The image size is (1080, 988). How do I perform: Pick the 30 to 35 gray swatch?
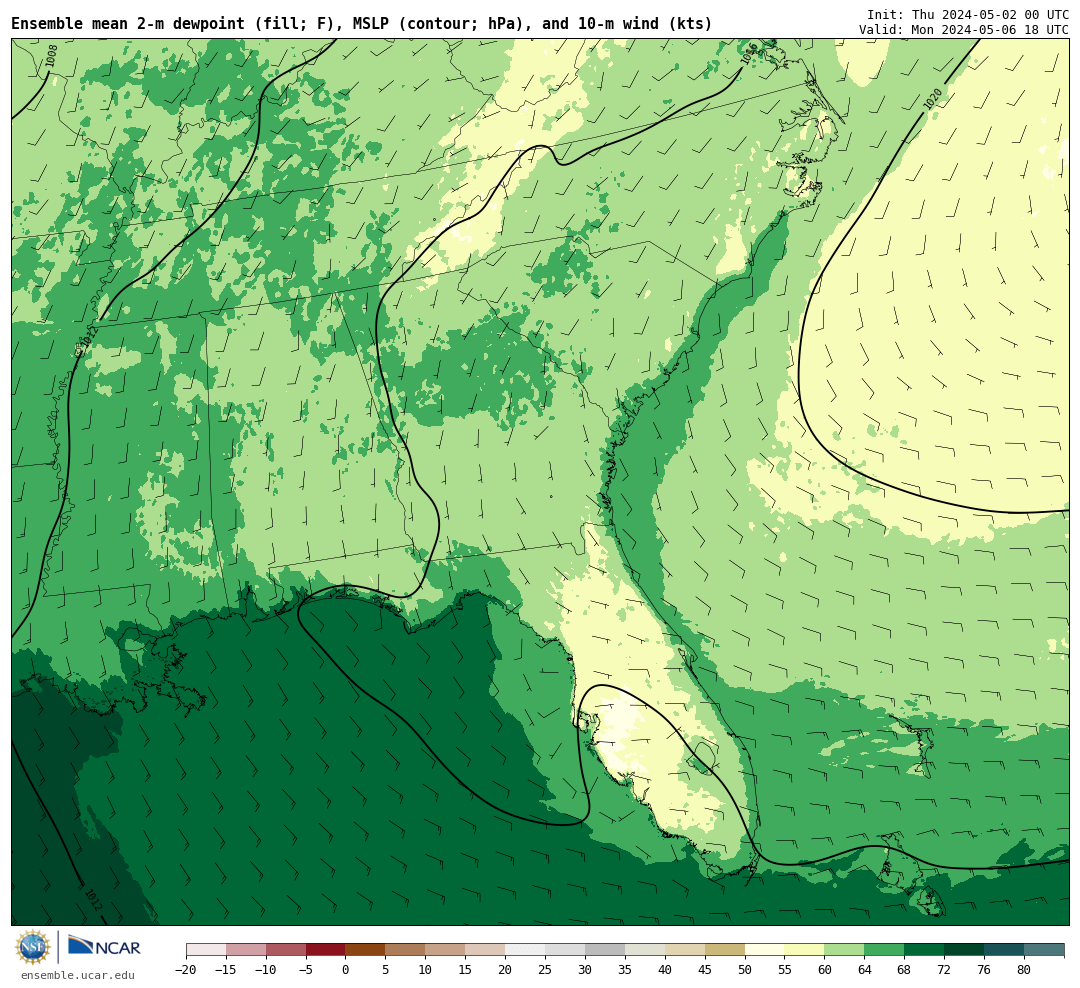pyautogui.click(x=605, y=950)
